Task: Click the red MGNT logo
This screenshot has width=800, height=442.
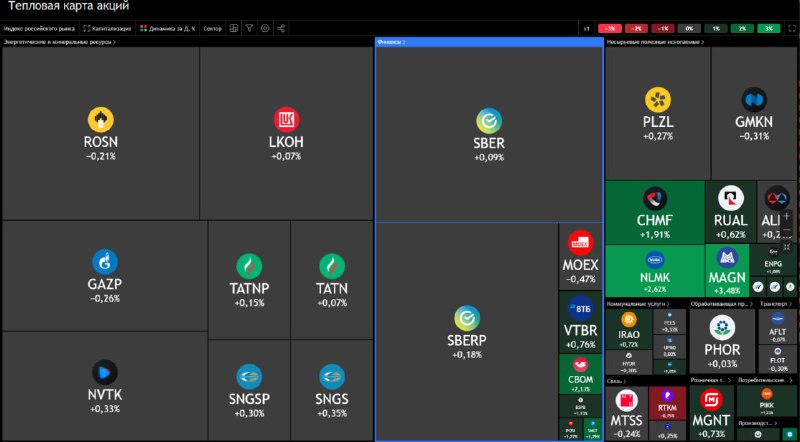Action: tap(711, 401)
